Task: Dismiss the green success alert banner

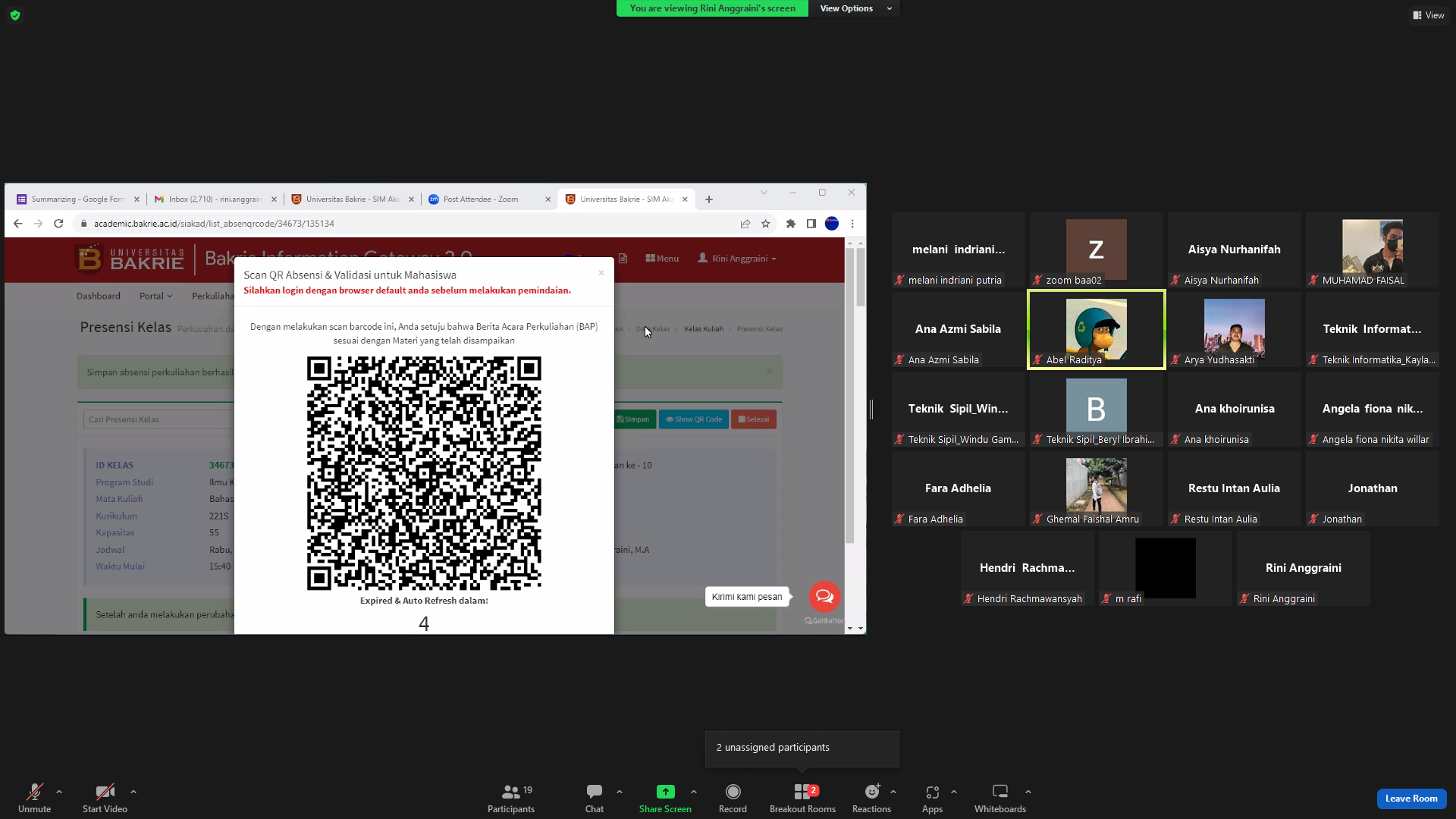Action: (770, 372)
